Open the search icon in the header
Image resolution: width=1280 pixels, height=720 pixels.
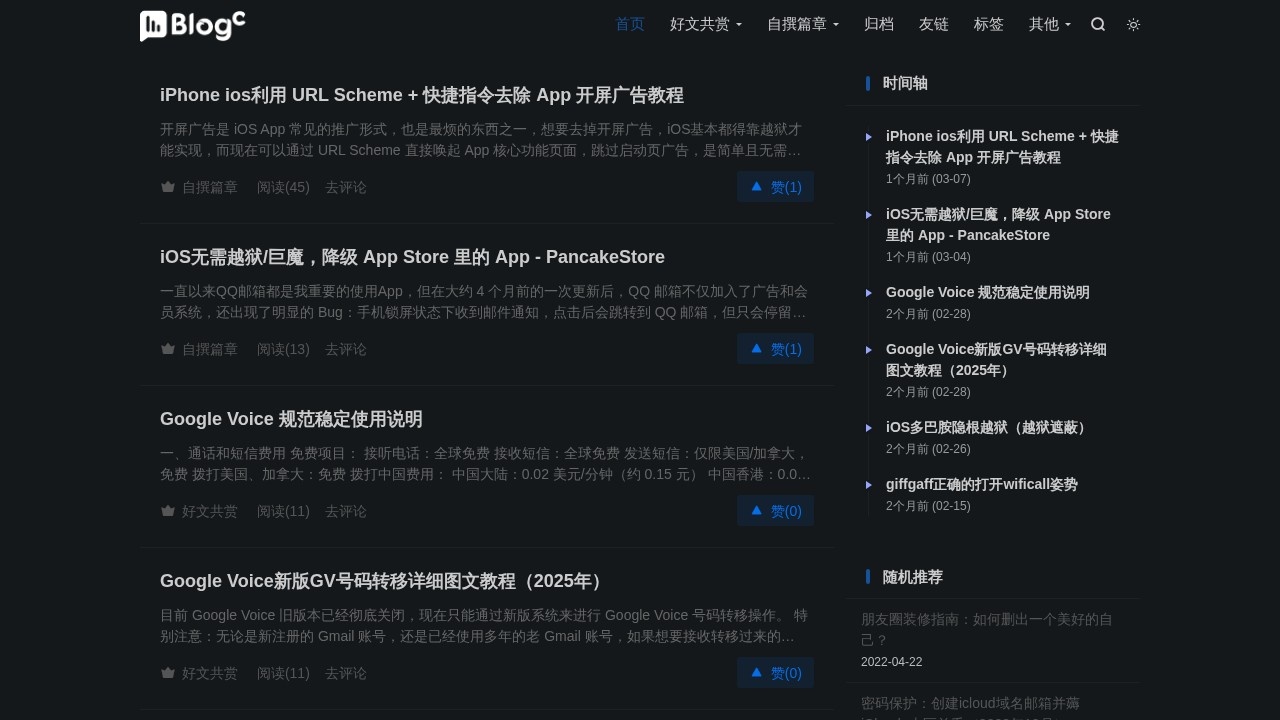(1098, 25)
